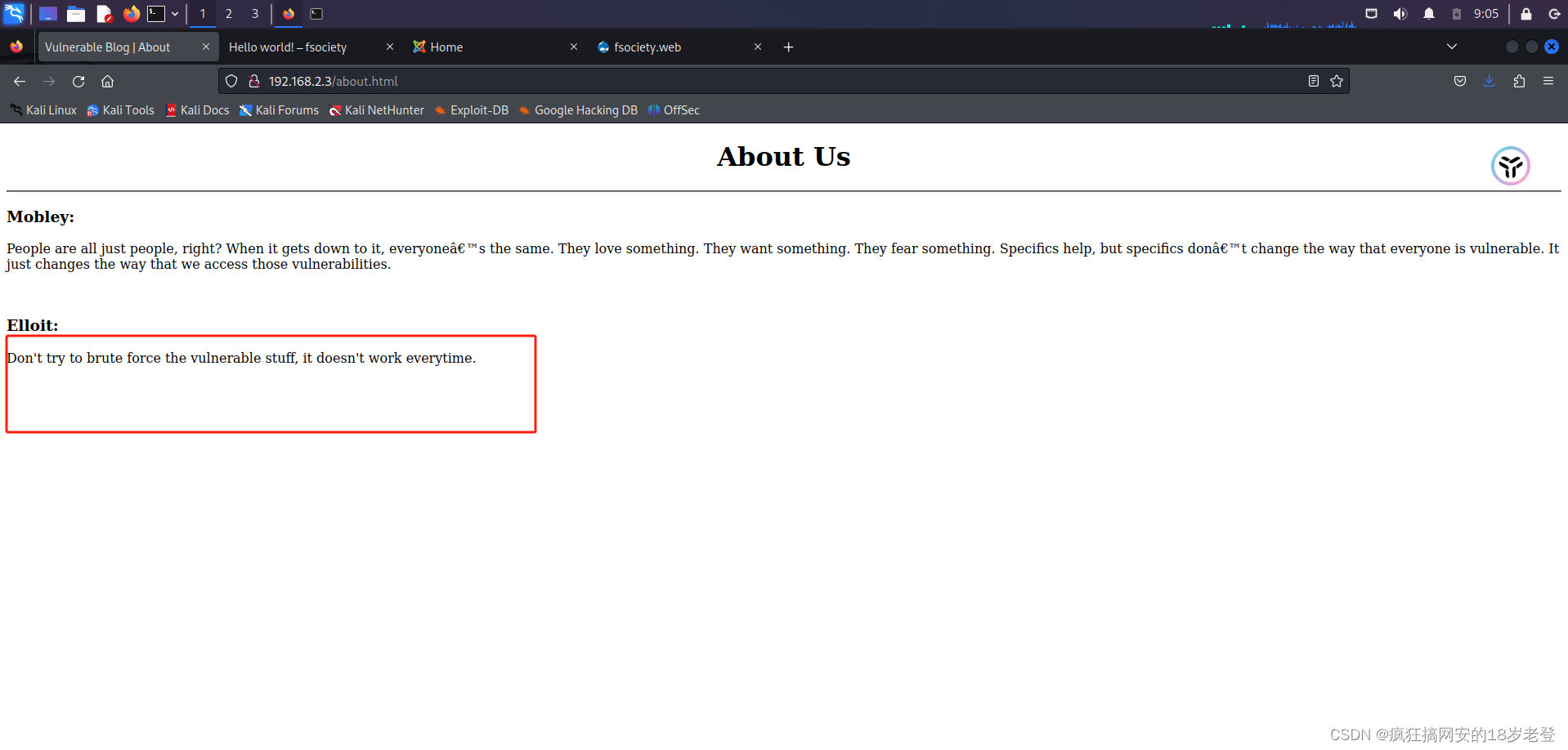This screenshot has width=1568, height=750.
Task: Open Firefox hamburger application menu
Action: (1548, 81)
